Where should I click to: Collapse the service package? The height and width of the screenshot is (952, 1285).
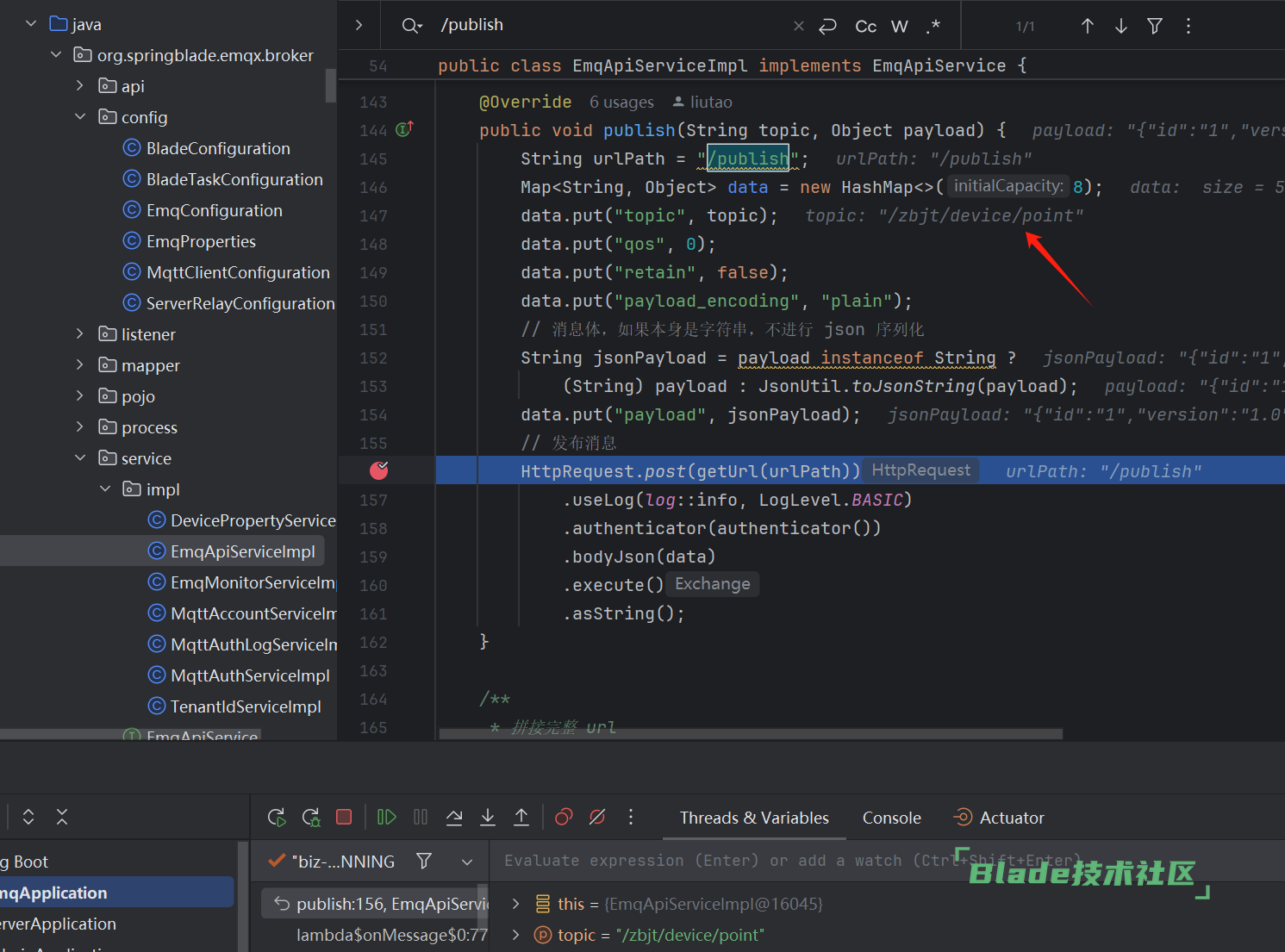pyautogui.click(x=80, y=457)
